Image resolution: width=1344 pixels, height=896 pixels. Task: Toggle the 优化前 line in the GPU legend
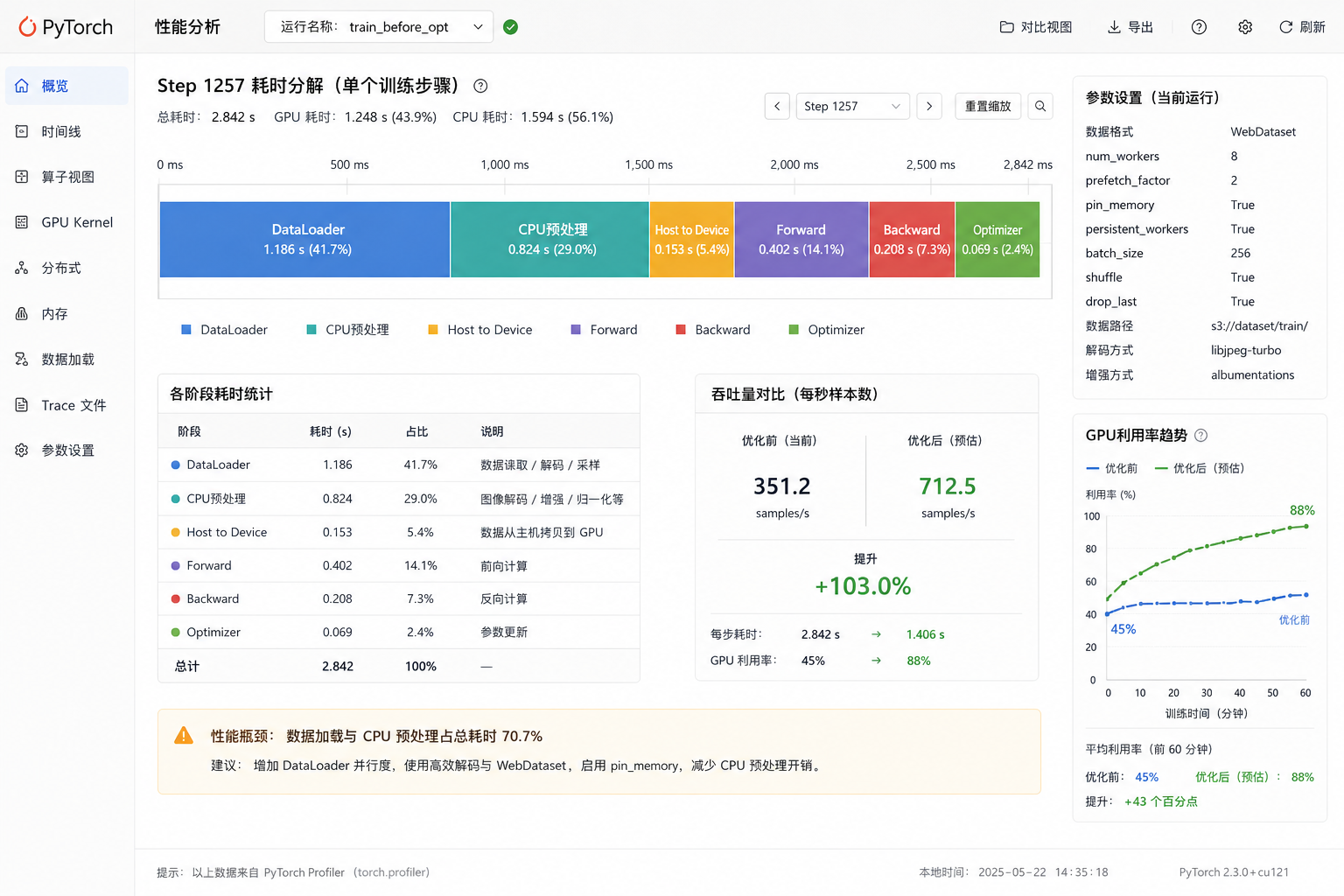1111,468
